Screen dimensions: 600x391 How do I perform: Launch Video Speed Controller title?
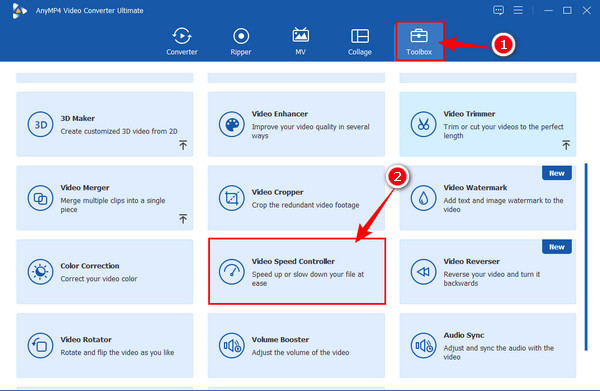point(293,261)
